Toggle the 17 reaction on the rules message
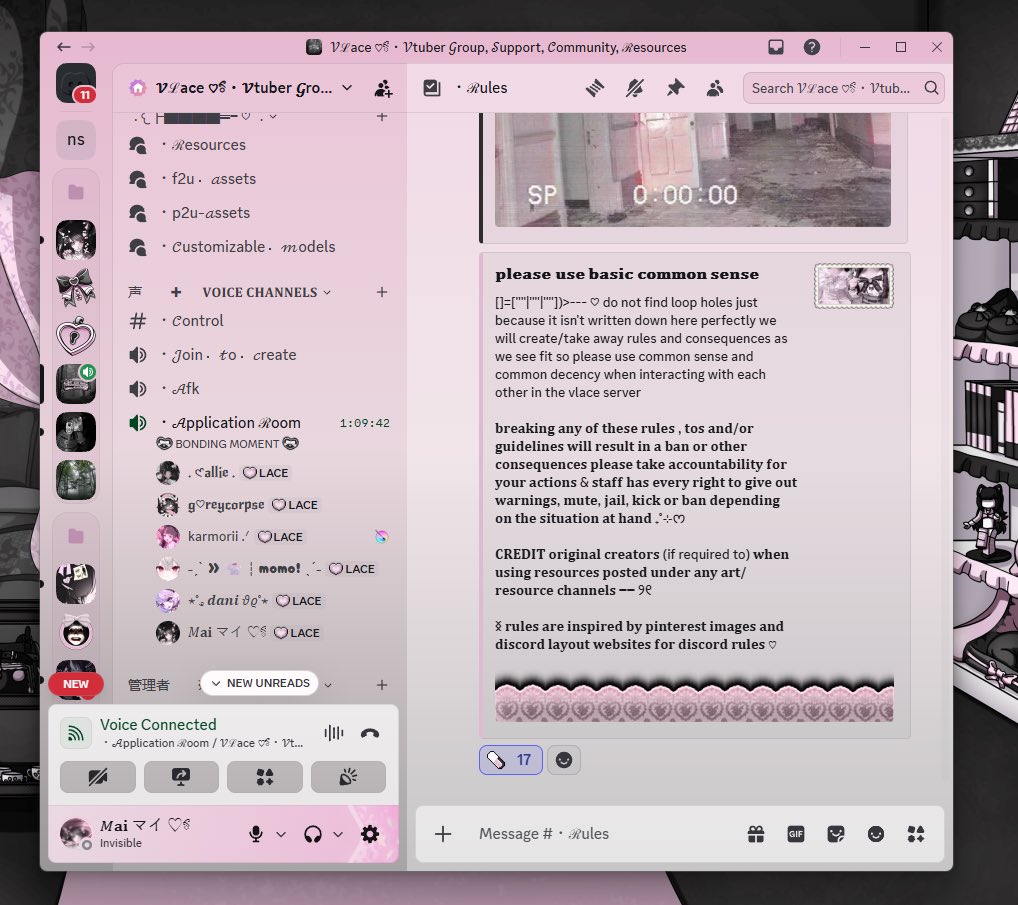 [511, 760]
